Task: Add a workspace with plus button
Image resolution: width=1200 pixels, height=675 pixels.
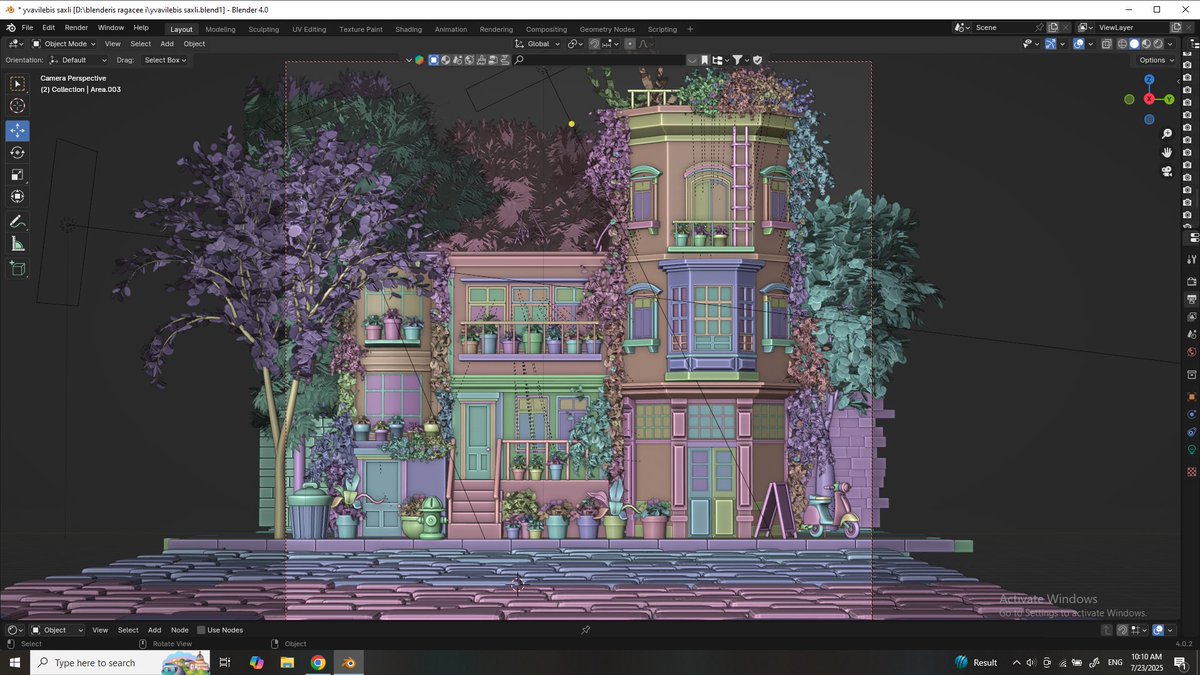Action: [x=690, y=29]
